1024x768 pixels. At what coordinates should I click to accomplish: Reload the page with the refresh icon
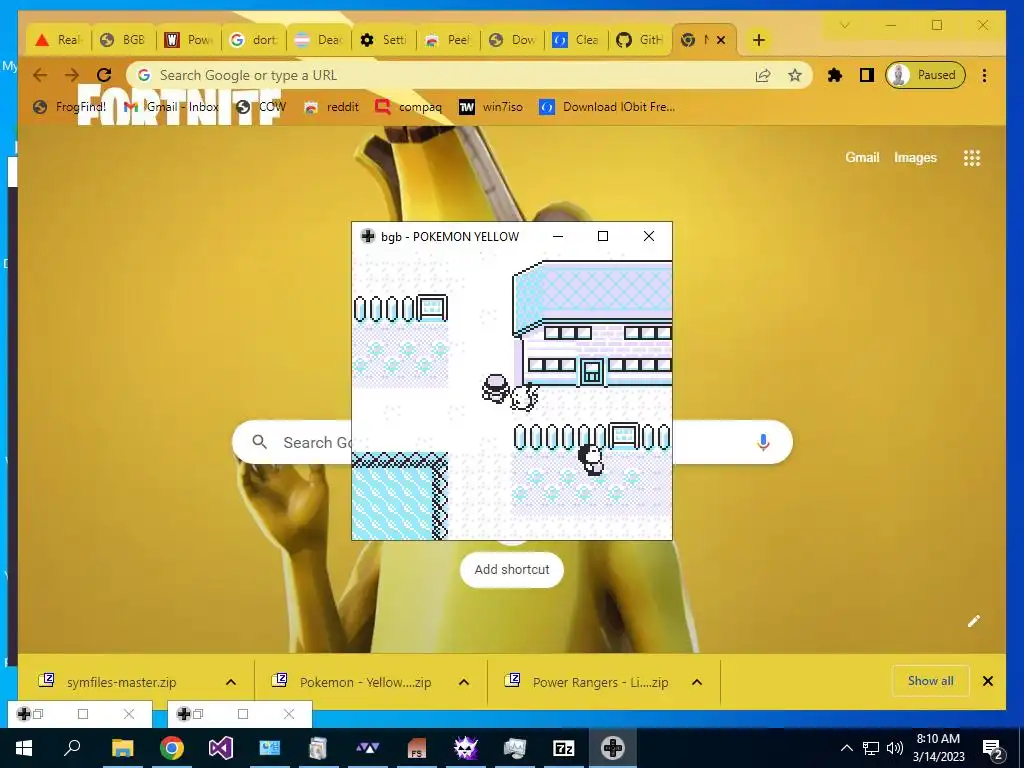[104, 75]
